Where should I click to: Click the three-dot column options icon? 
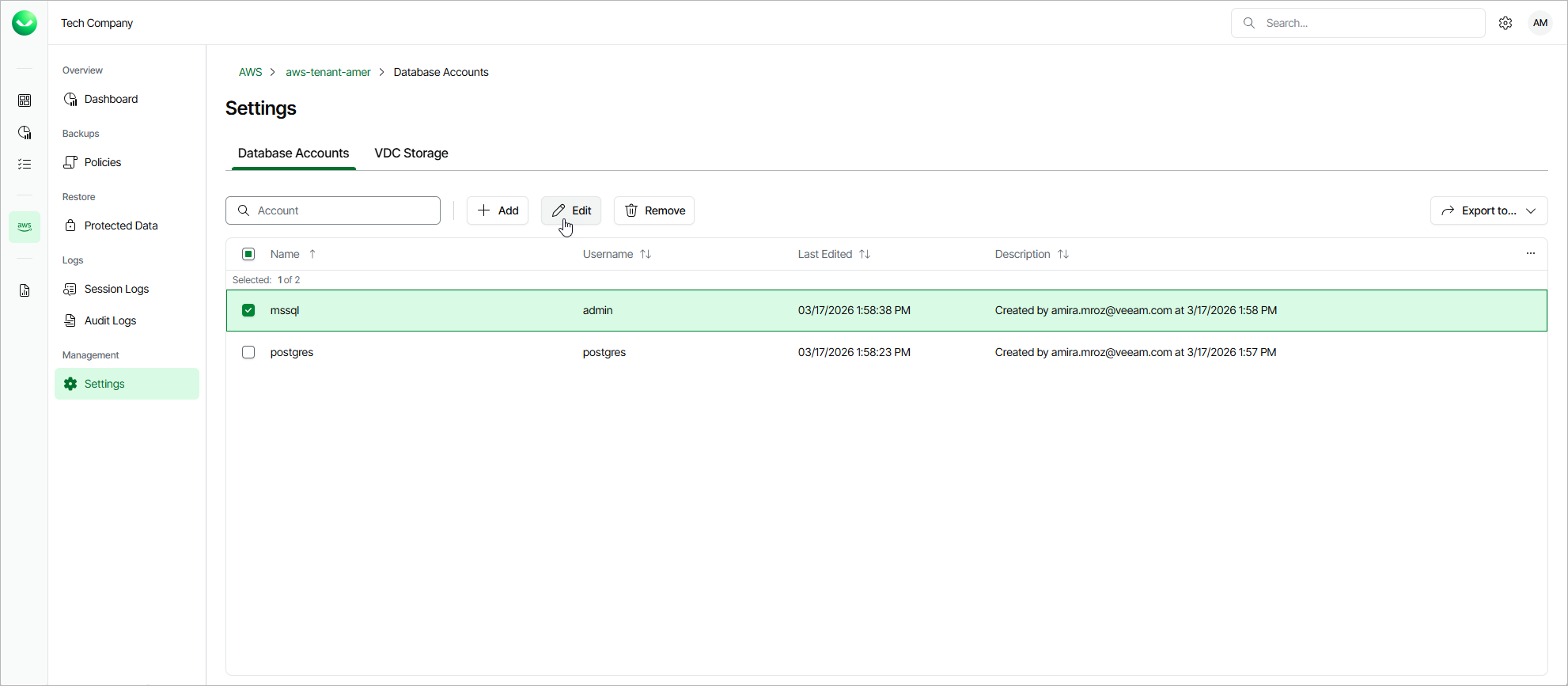(x=1531, y=254)
